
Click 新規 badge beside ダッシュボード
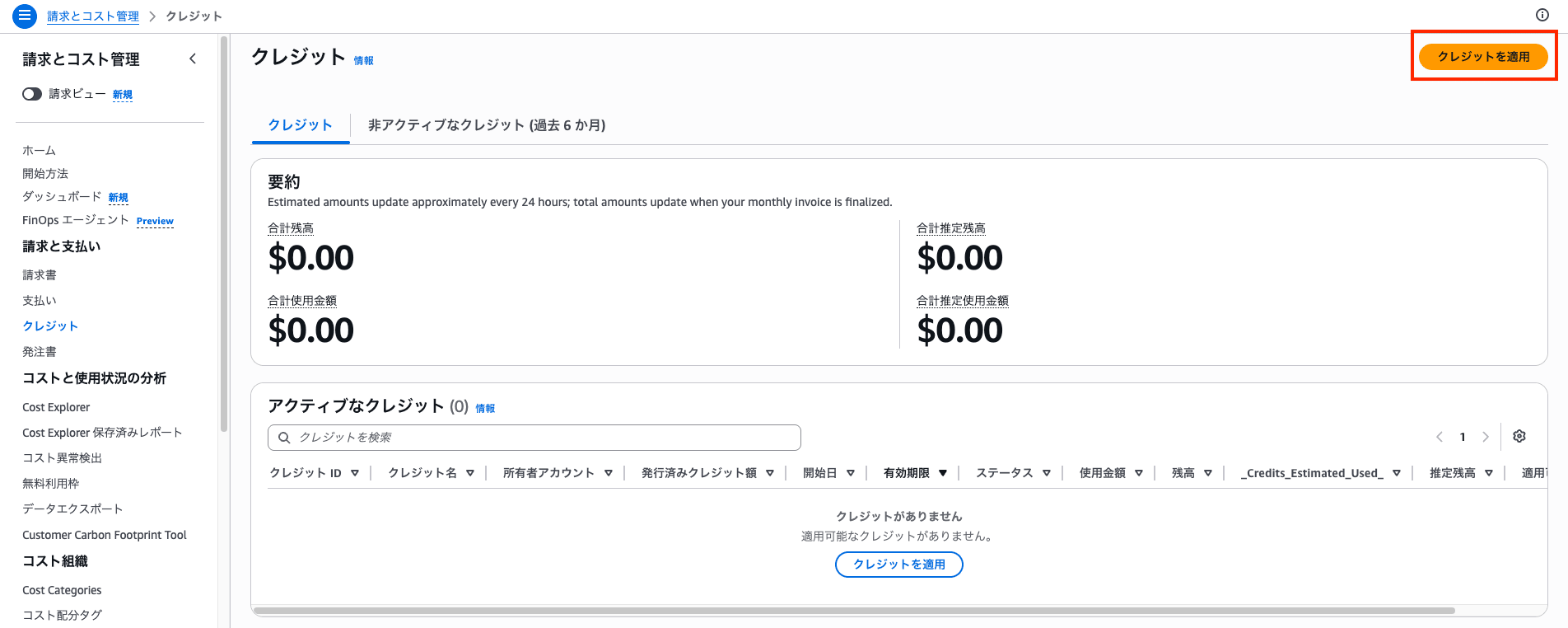[119, 198]
